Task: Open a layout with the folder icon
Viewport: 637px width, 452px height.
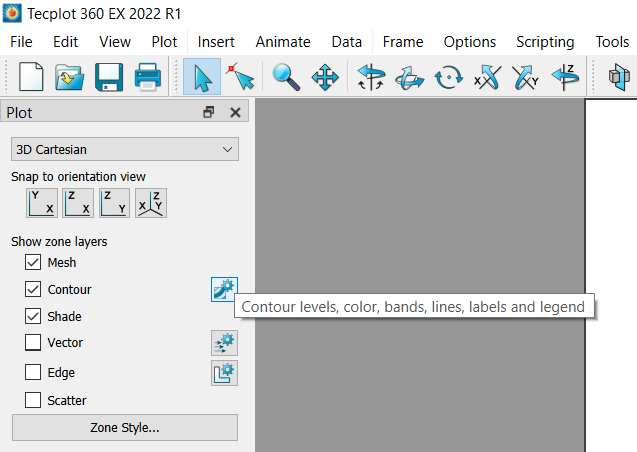Action: point(69,76)
